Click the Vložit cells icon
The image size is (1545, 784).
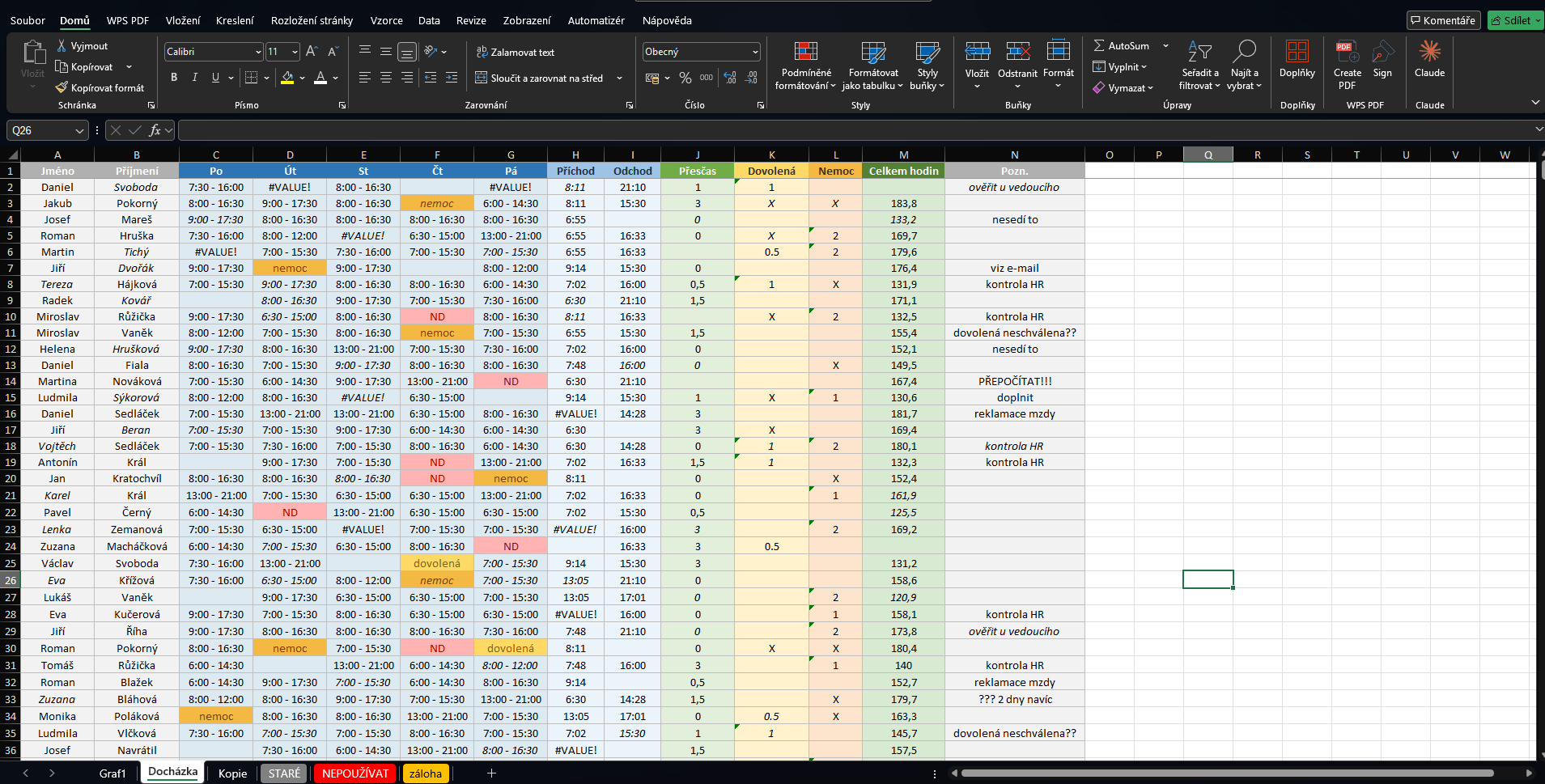(x=978, y=52)
